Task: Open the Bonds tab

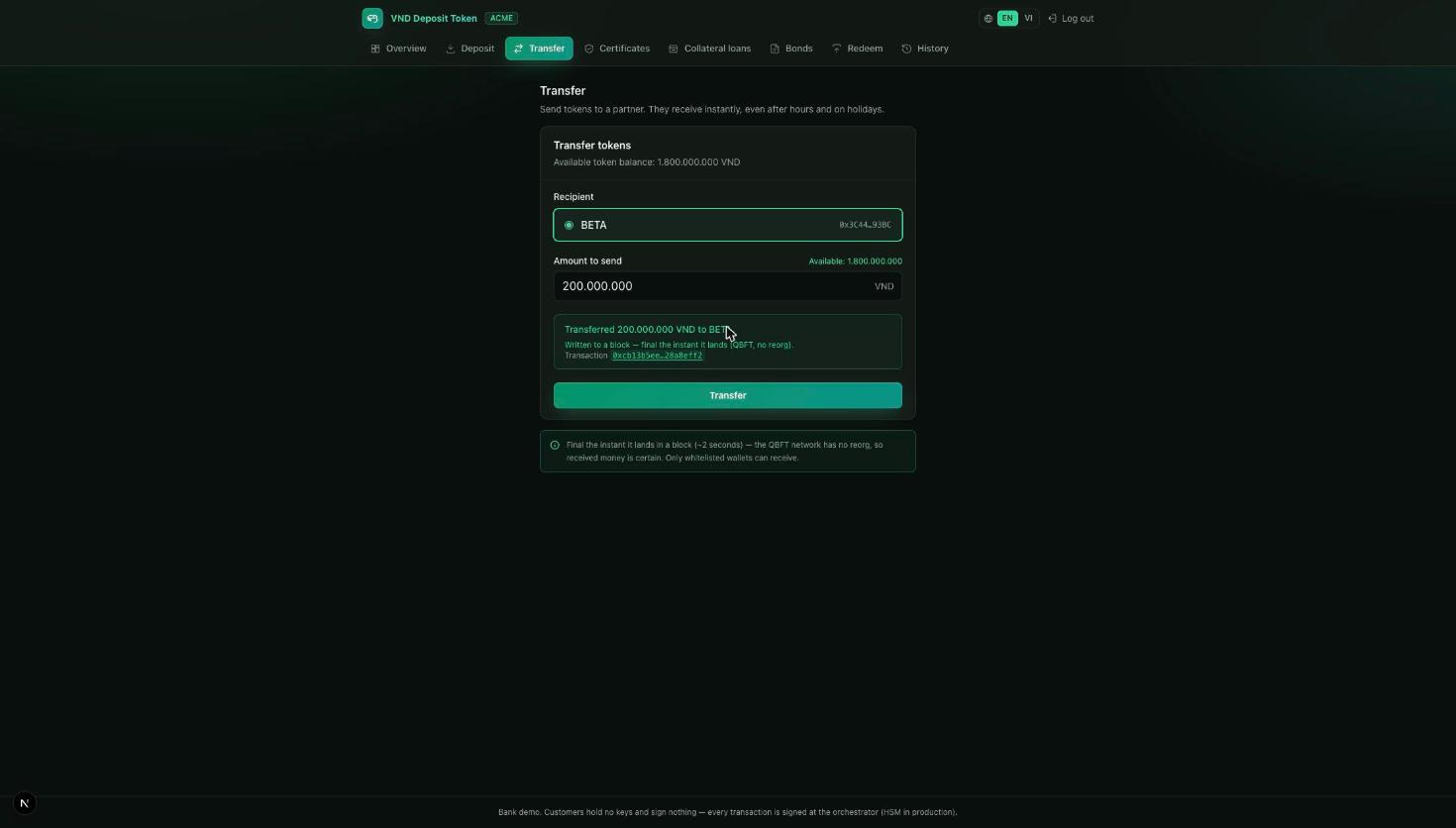Action: (791, 49)
